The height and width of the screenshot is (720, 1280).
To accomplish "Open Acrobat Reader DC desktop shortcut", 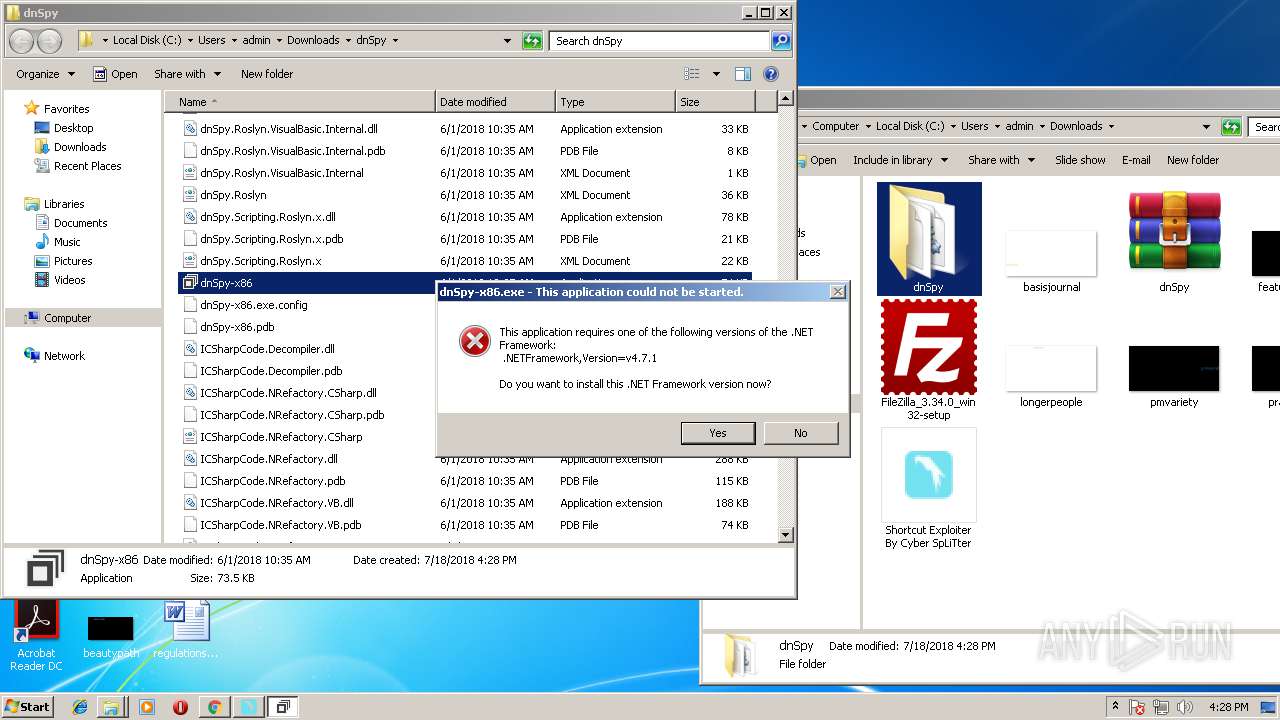I will click(x=36, y=636).
